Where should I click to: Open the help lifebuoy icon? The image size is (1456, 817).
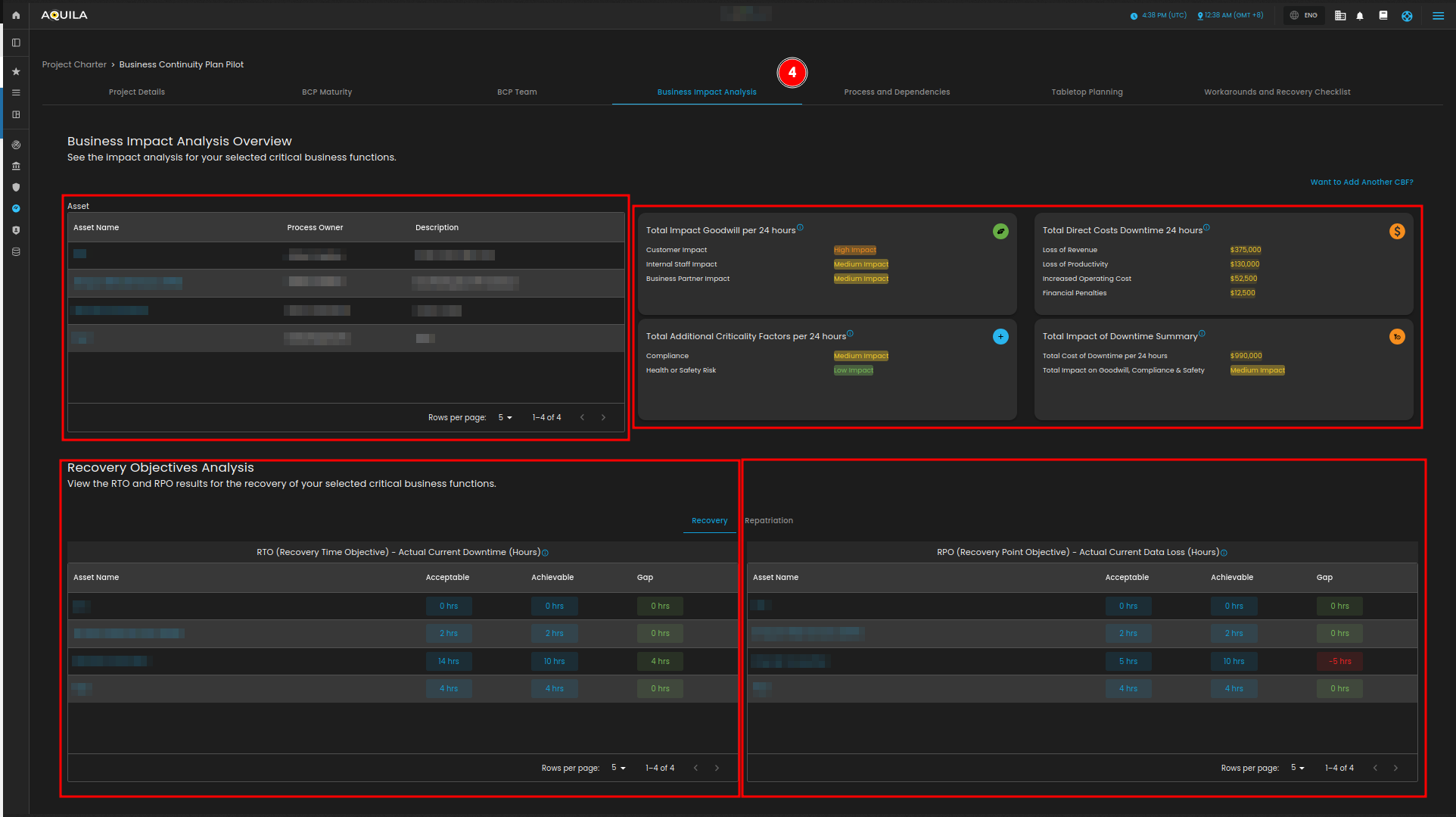[1407, 16]
